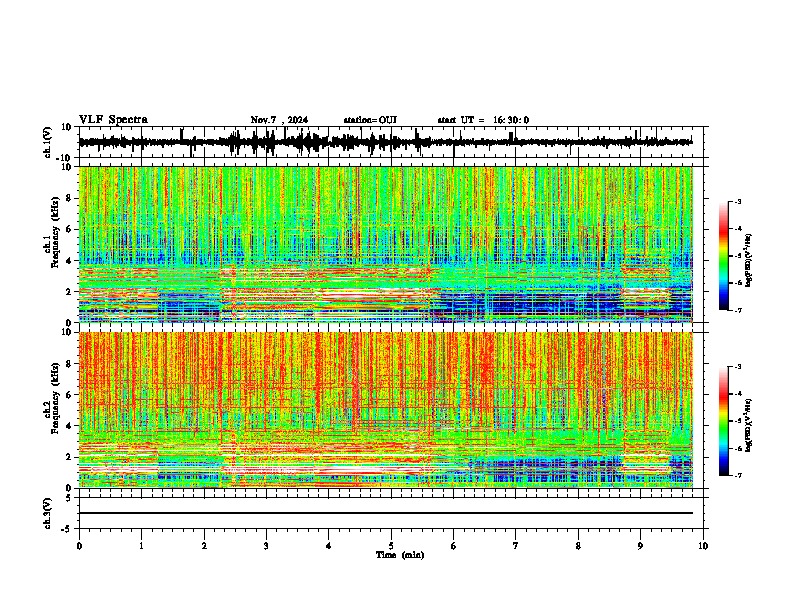Viewport: 792px width, 612px height.
Task: Select the log(PSD) label beside ch.2 colorbar
Action: coord(749,425)
